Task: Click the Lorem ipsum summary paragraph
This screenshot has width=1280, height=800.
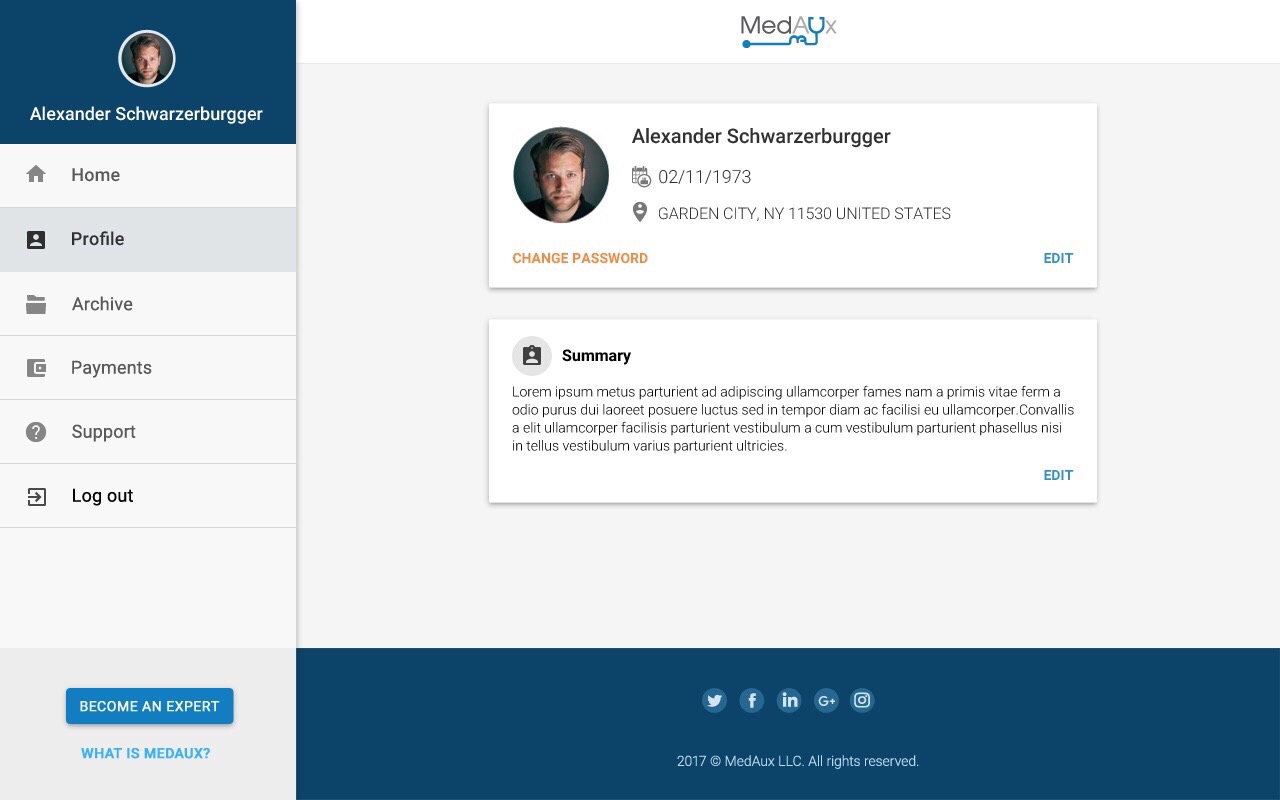Action: tap(793, 419)
